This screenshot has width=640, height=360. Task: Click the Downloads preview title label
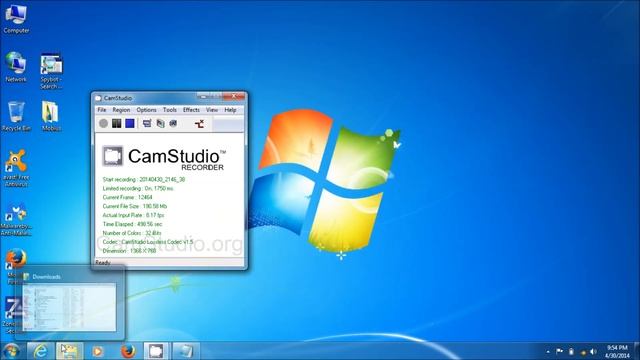(47, 277)
